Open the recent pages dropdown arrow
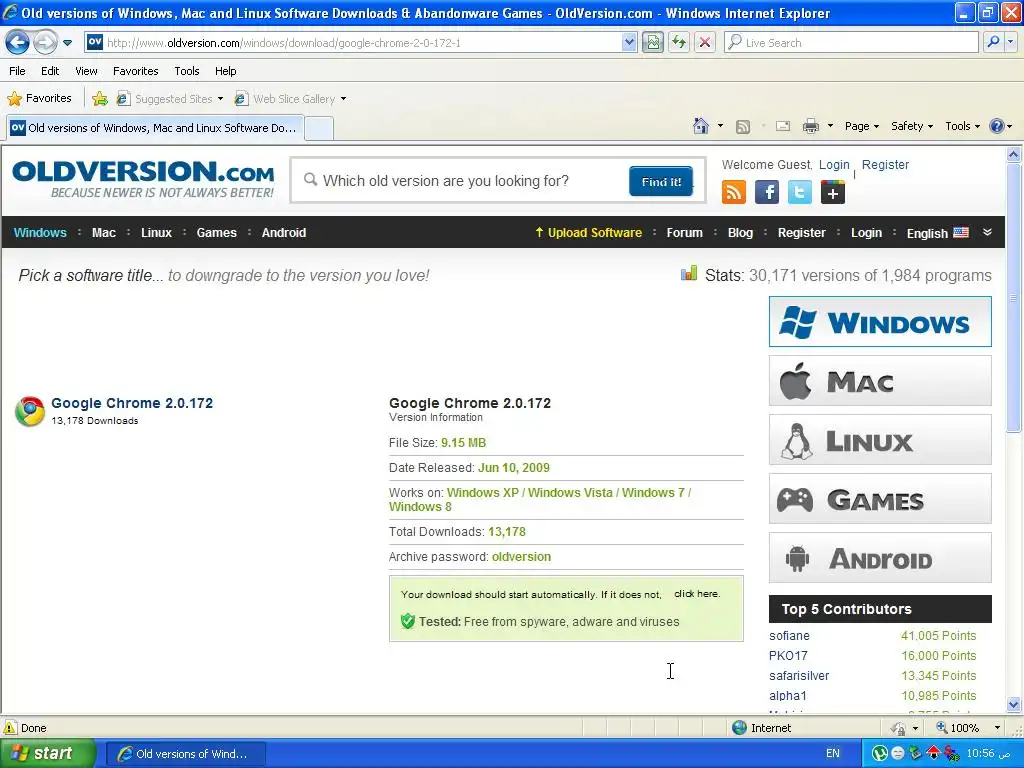1024x768 pixels. coord(67,43)
